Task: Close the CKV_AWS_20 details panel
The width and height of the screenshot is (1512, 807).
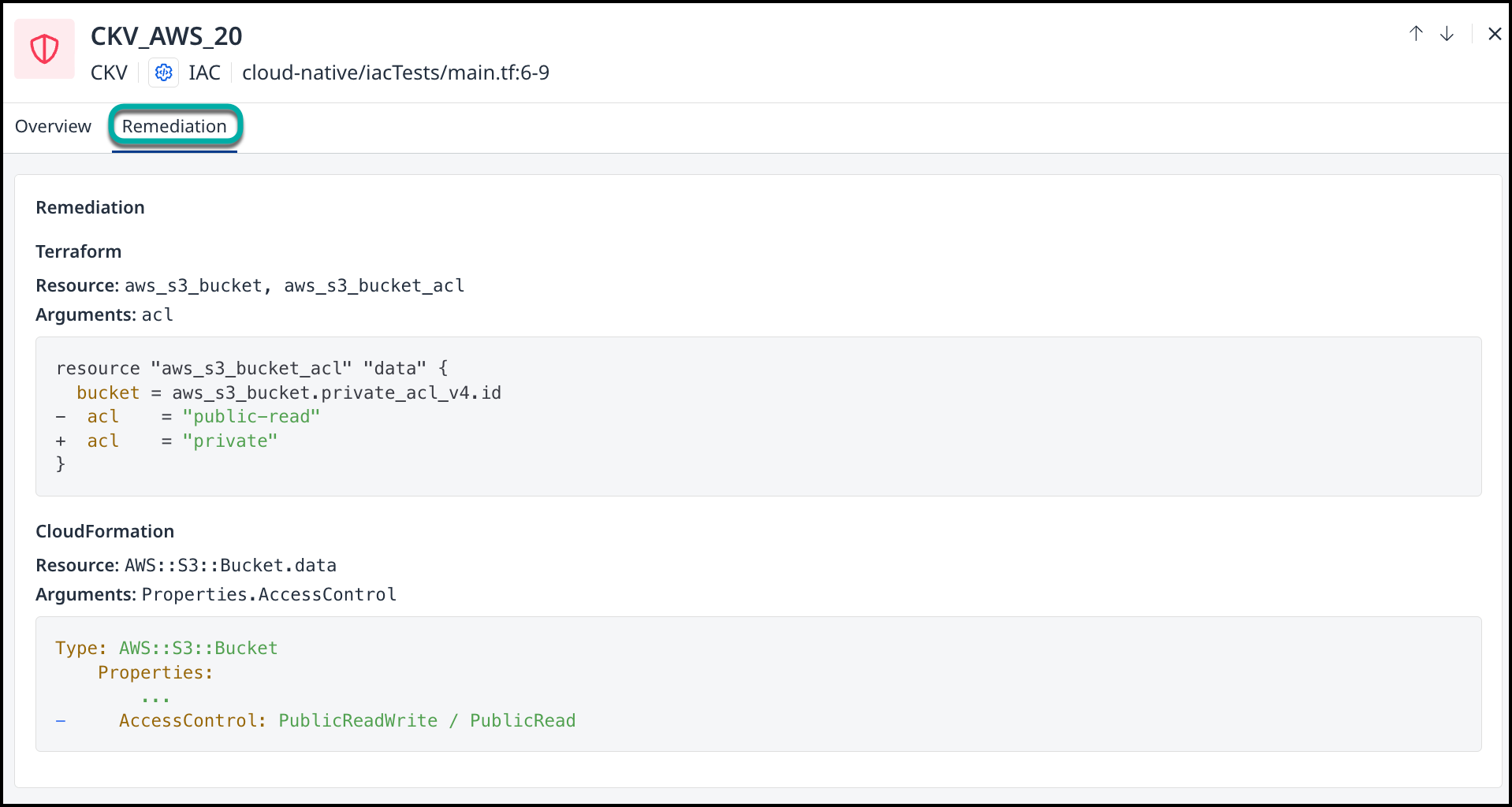Action: (1494, 34)
